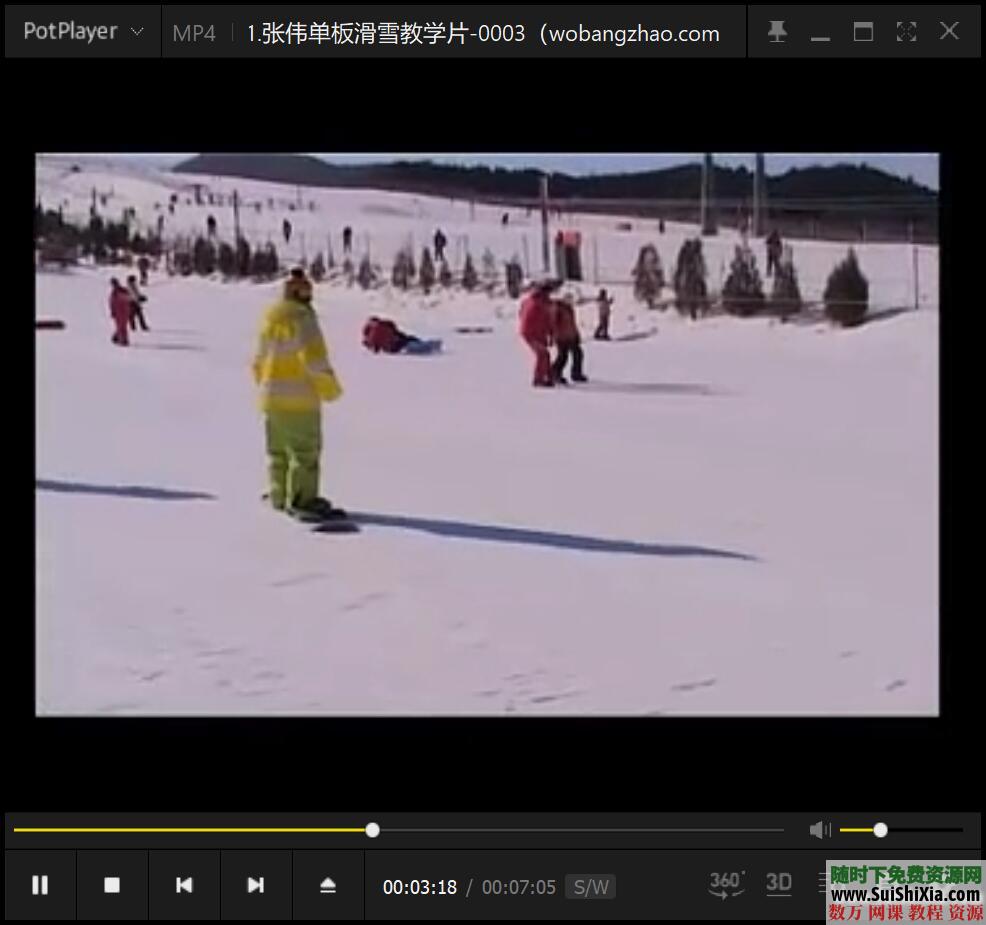
Task: Enable 360-degree video mode
Action: pyautogui.click(x=726, y=884)
